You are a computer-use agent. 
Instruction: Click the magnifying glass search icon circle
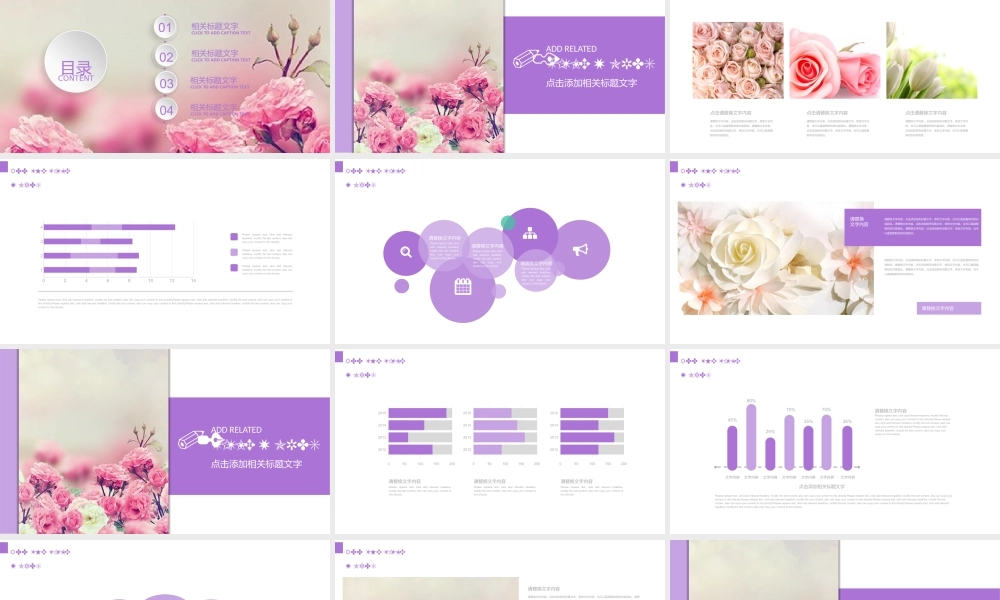pyautogui.click(x=405, y=252)
